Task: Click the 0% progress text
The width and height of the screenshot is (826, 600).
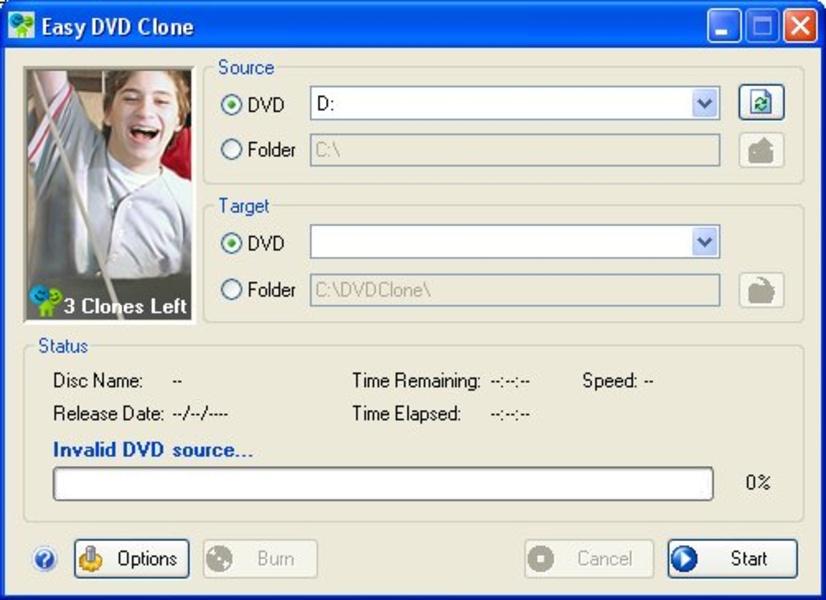Action: (x=758, y=482)
